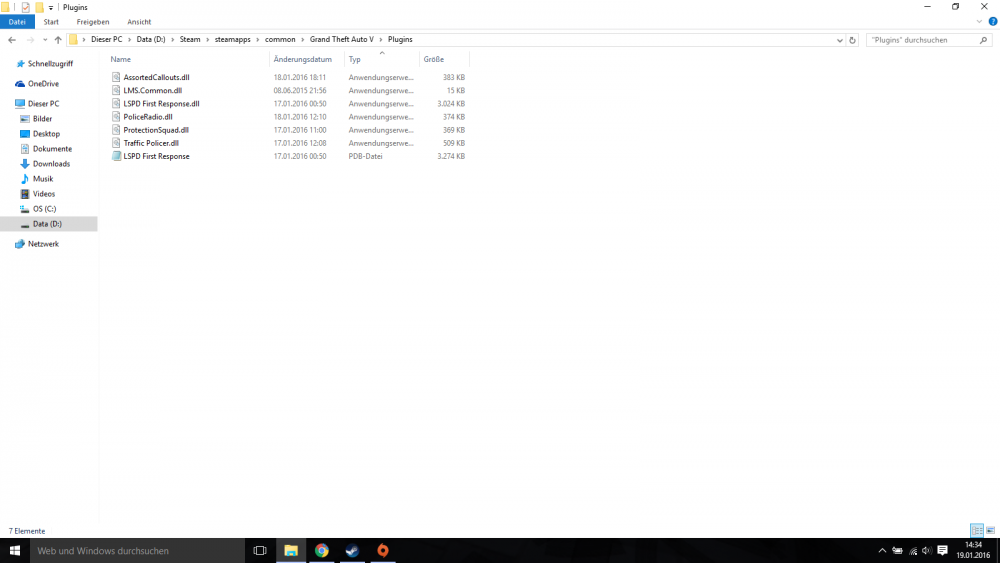The image size is (1000, 563).
Task: Open Videos folder in sidebar
Action: pos(43,194)
